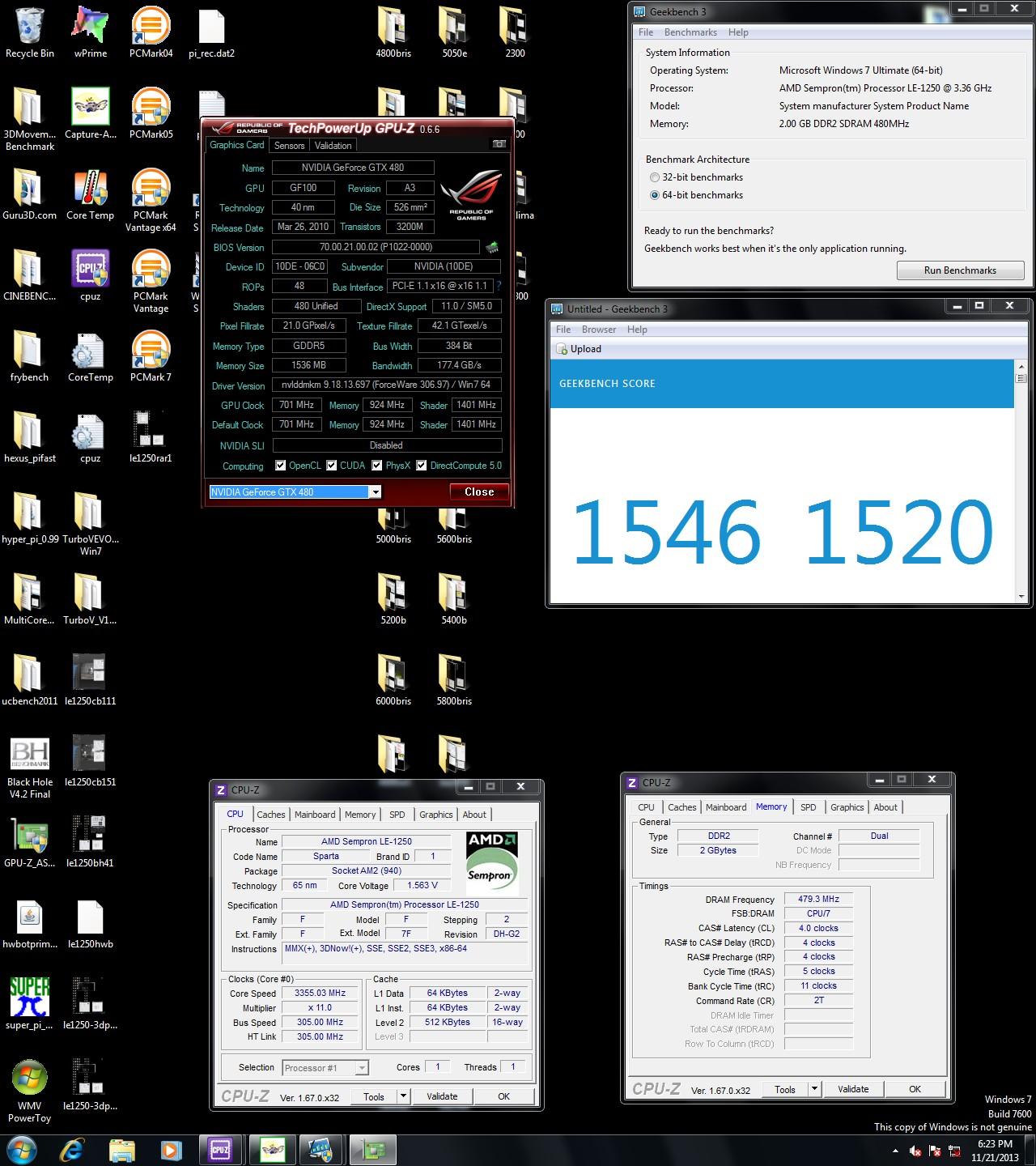Open the Bus Interface question mark help
This screenshot has width=1036, height=1166.
[499, 286]
